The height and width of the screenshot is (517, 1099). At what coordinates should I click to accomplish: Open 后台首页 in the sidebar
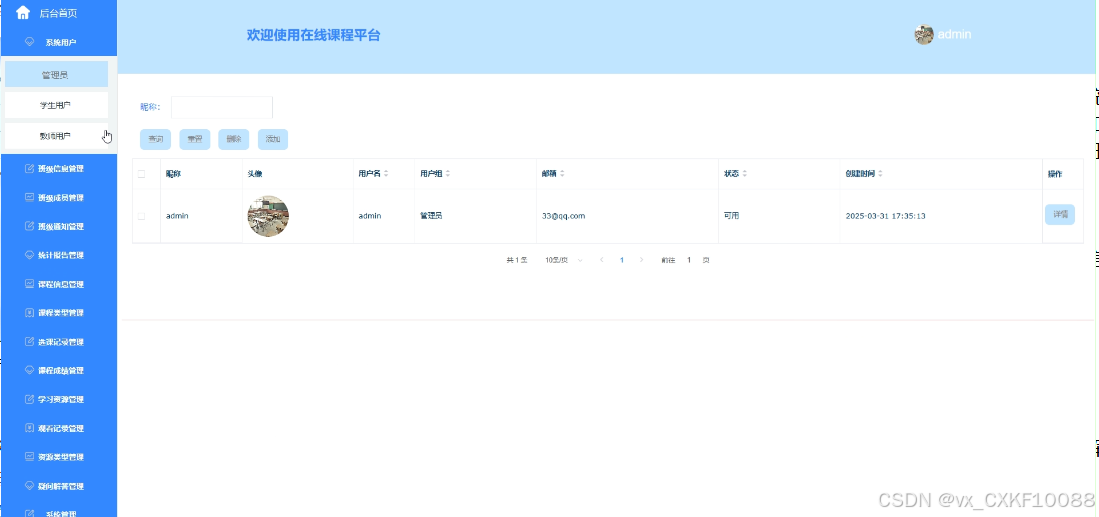click(x=58, y=13)
